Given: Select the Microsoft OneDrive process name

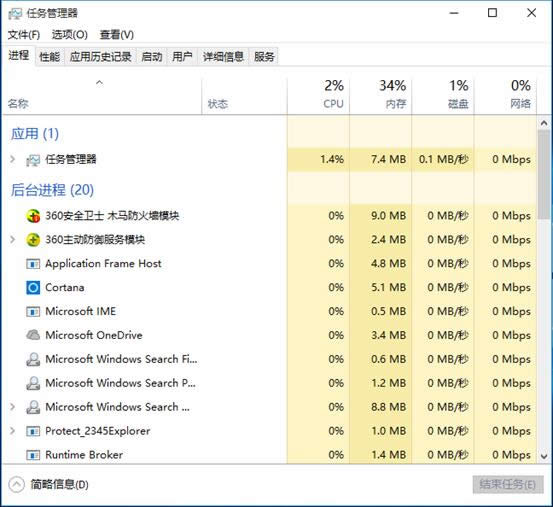Looking at the screenshot, I should click(94, 335).
